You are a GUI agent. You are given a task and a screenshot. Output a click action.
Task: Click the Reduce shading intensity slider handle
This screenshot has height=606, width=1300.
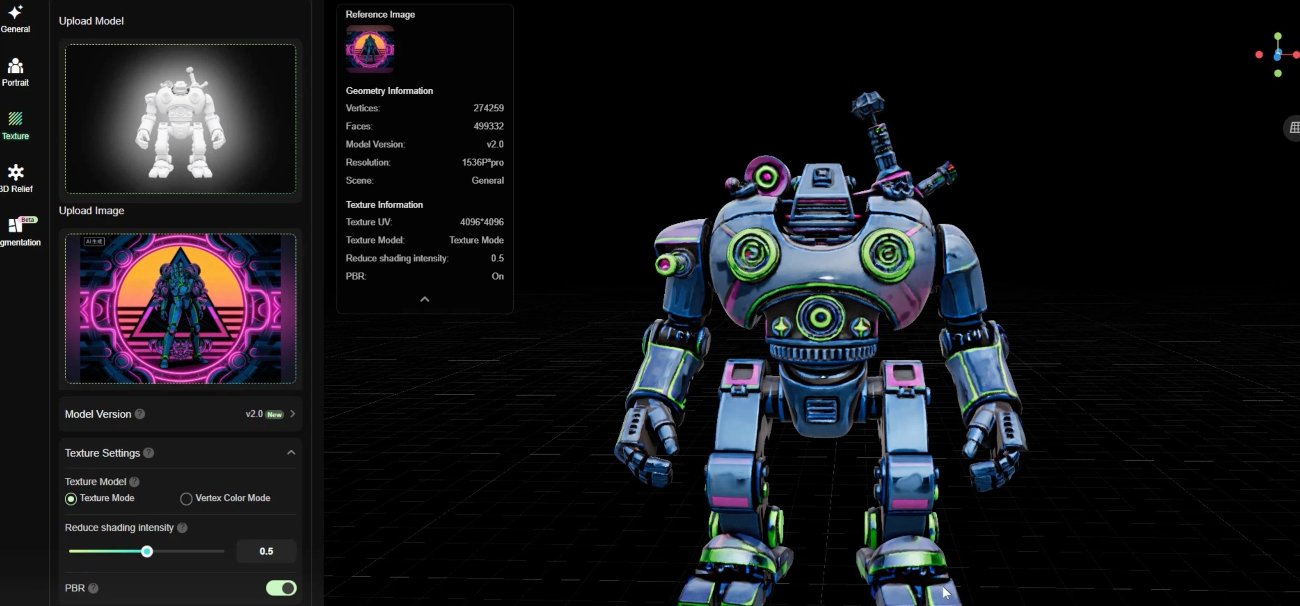(147, 551)
